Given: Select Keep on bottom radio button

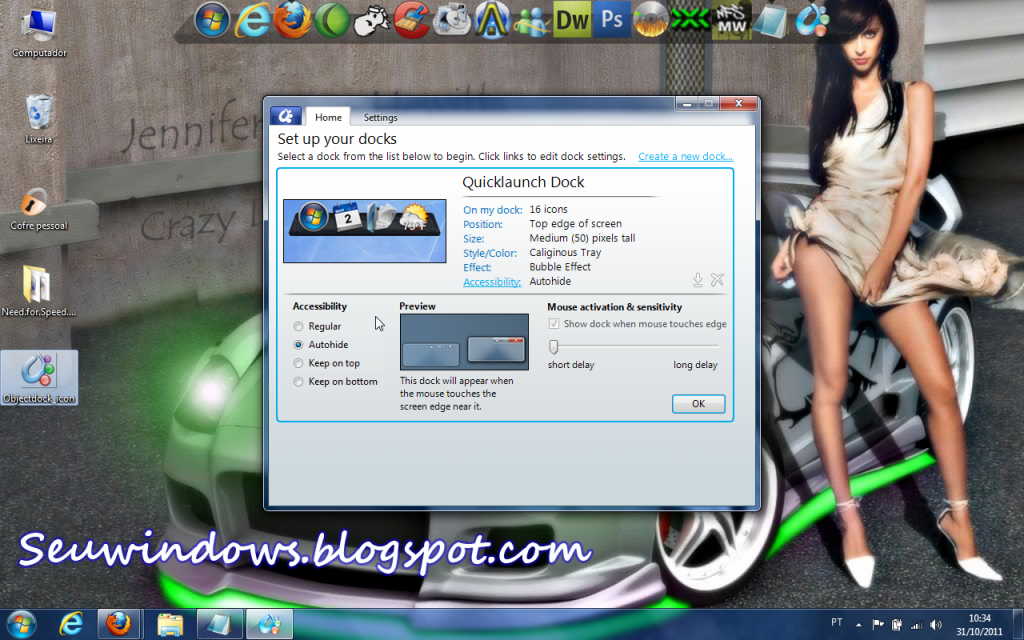Looking at the screenshot, I should coord(298,382).
